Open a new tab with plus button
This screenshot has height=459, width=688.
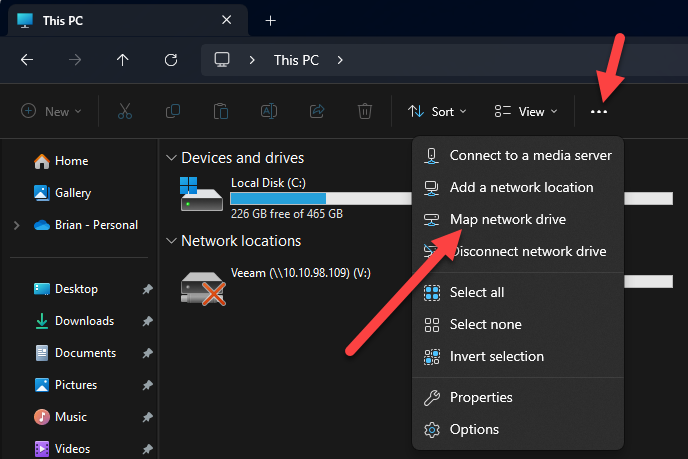click(x=270, y=21)
